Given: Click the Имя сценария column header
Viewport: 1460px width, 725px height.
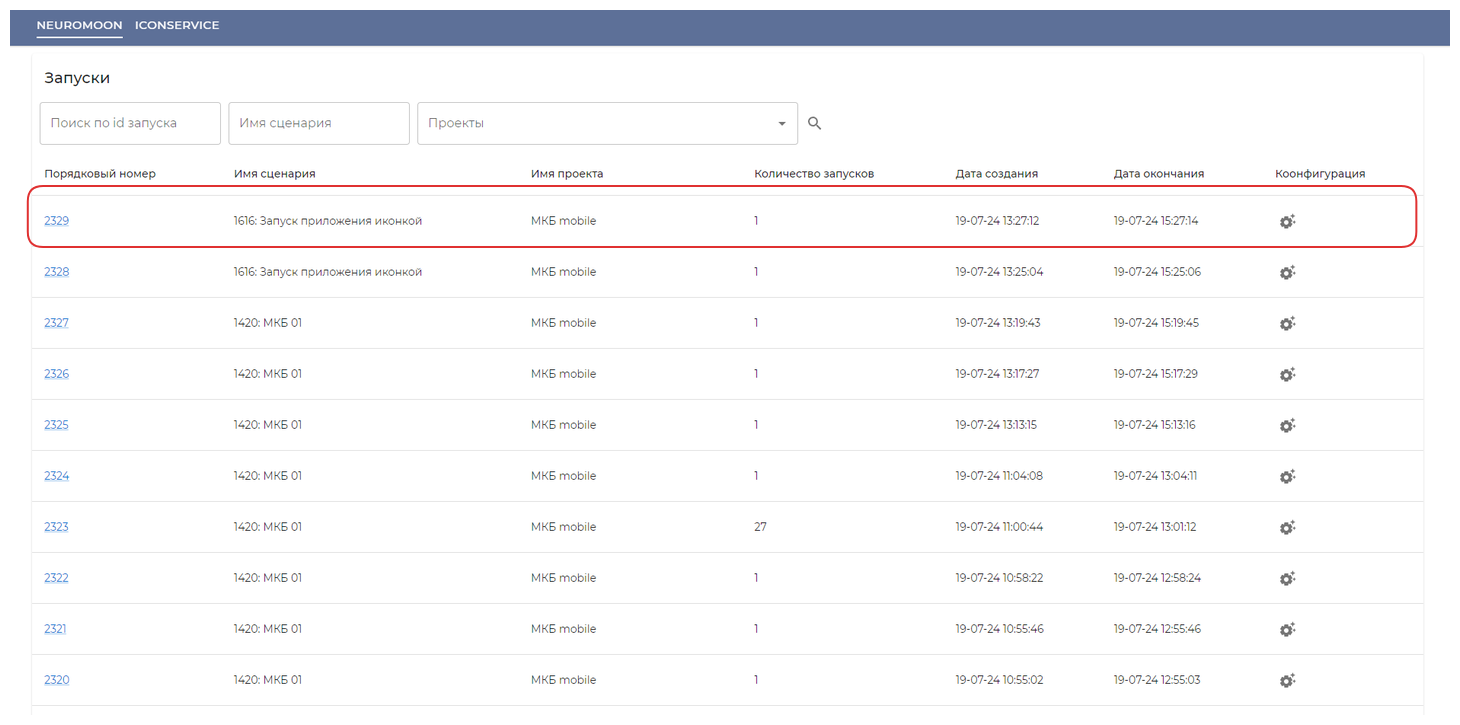Looking at the screenshot, I should 275,174.
